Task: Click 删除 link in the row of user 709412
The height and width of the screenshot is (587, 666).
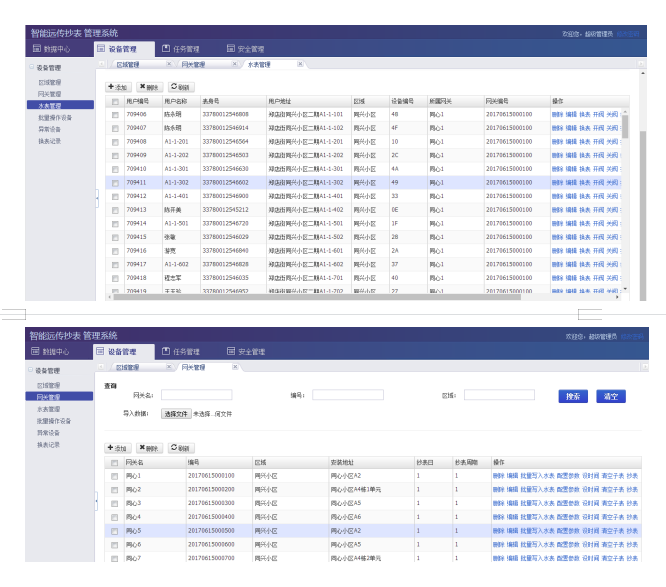Action: pyautogui.click(x=557, y=196)
